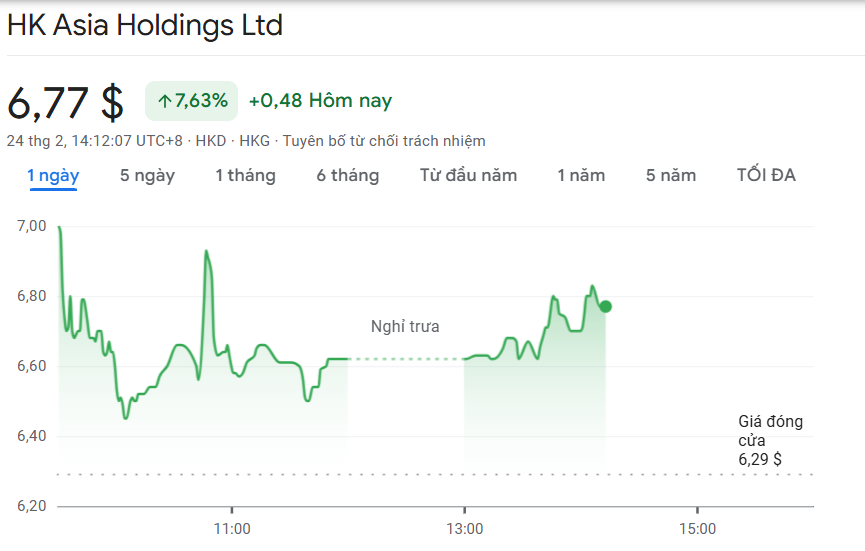Screen dimensions: 865x551
Task: Click the 6,40 y-axis label
Action: pos(32,436)
